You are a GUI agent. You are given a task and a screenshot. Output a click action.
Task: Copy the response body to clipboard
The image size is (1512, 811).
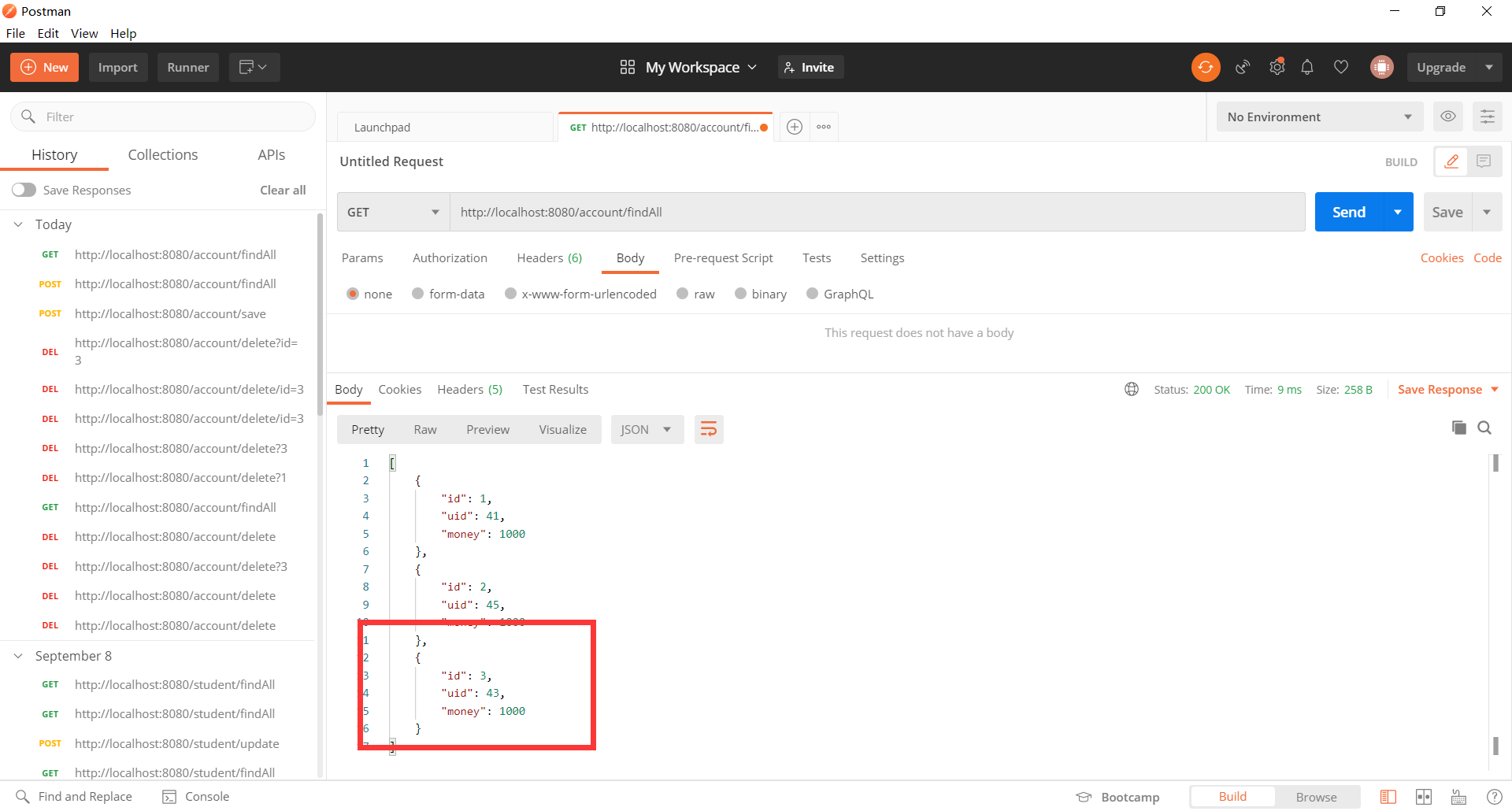pyautogui.click(x=1459, y=428)
